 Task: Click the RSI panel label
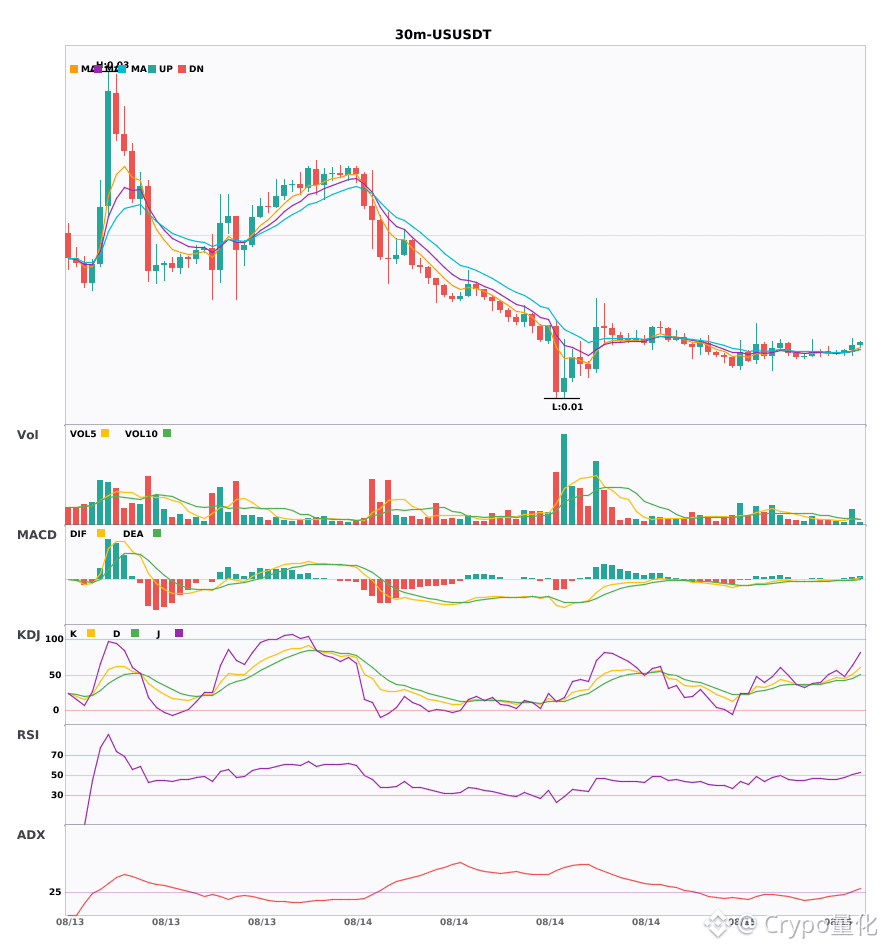tap(28, 735)
